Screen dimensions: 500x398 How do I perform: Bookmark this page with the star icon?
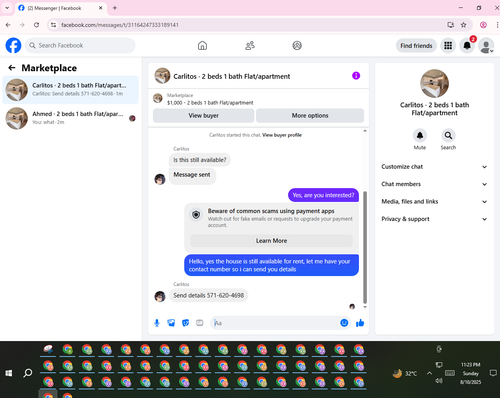(463, 25)
